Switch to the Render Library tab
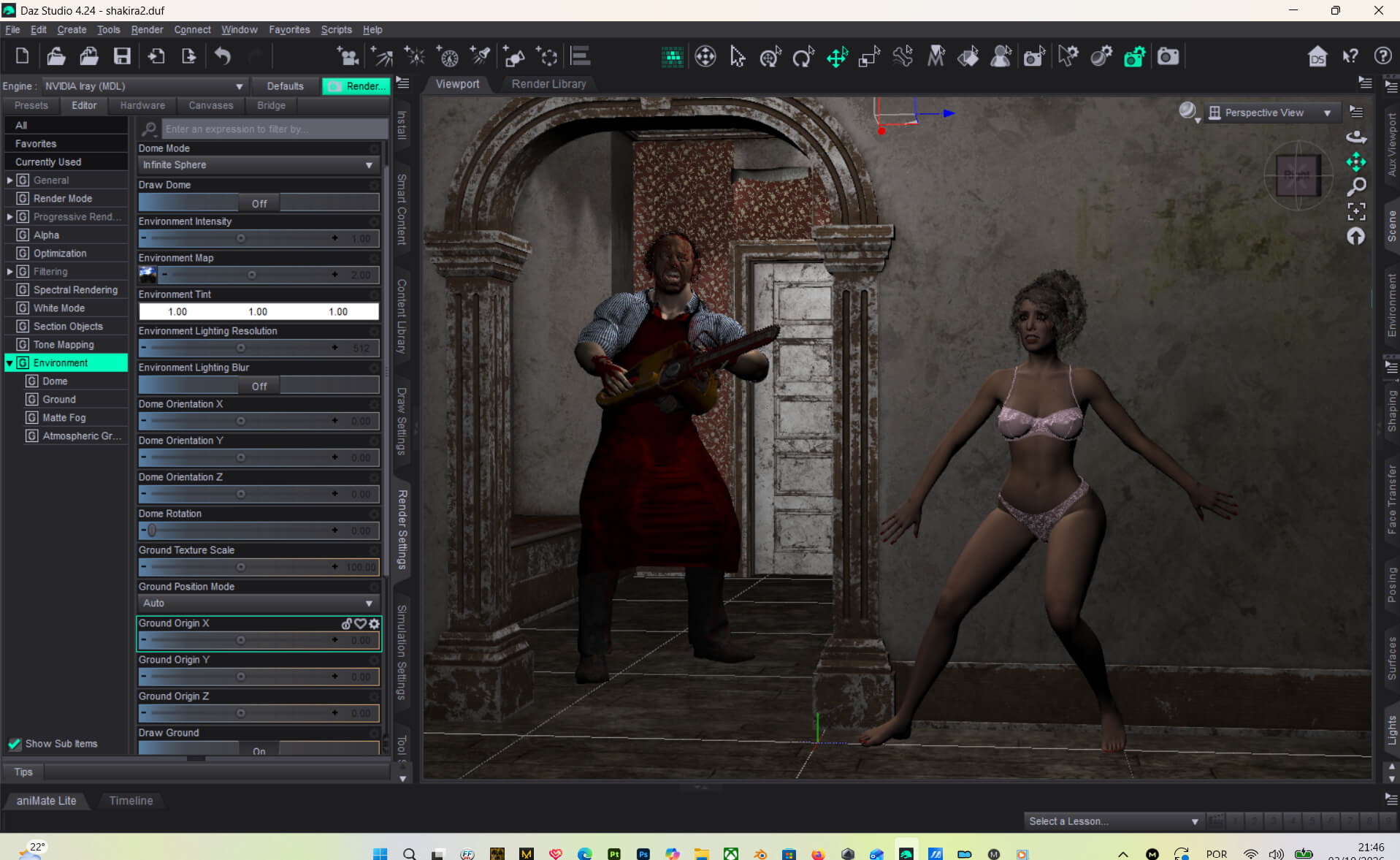 [548, 84]
